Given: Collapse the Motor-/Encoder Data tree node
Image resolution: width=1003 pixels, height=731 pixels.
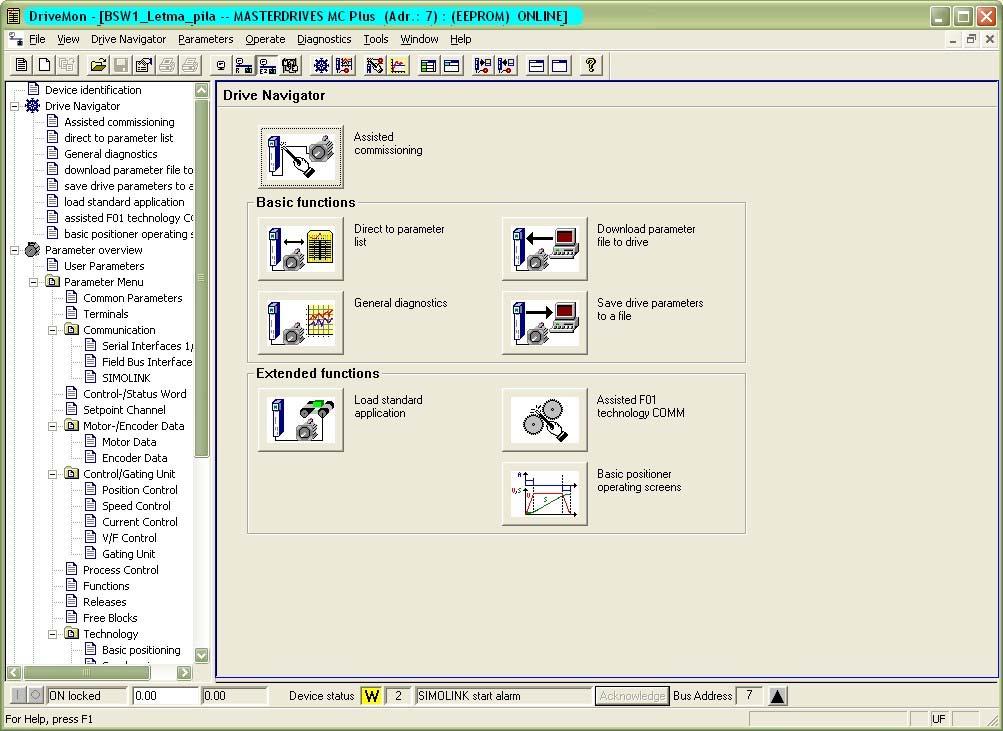Looking at the screenshot, I should 52,426.
